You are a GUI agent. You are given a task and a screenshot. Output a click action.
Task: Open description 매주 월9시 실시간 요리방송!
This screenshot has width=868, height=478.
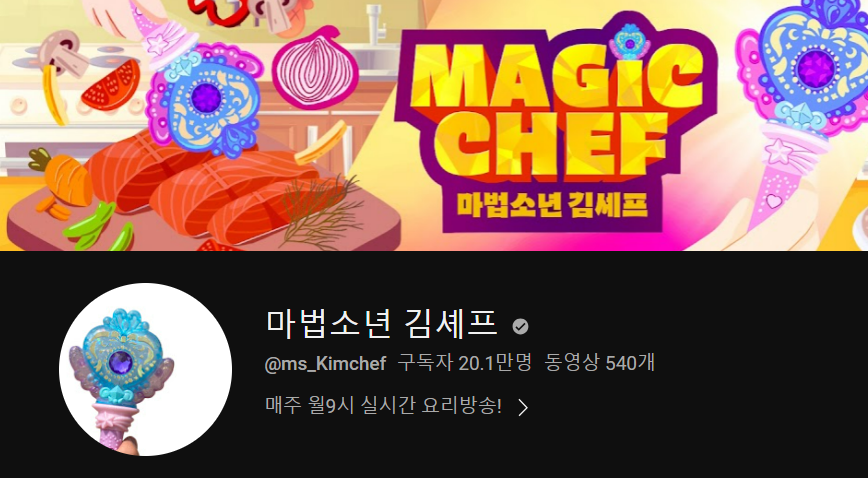[384, 407]
